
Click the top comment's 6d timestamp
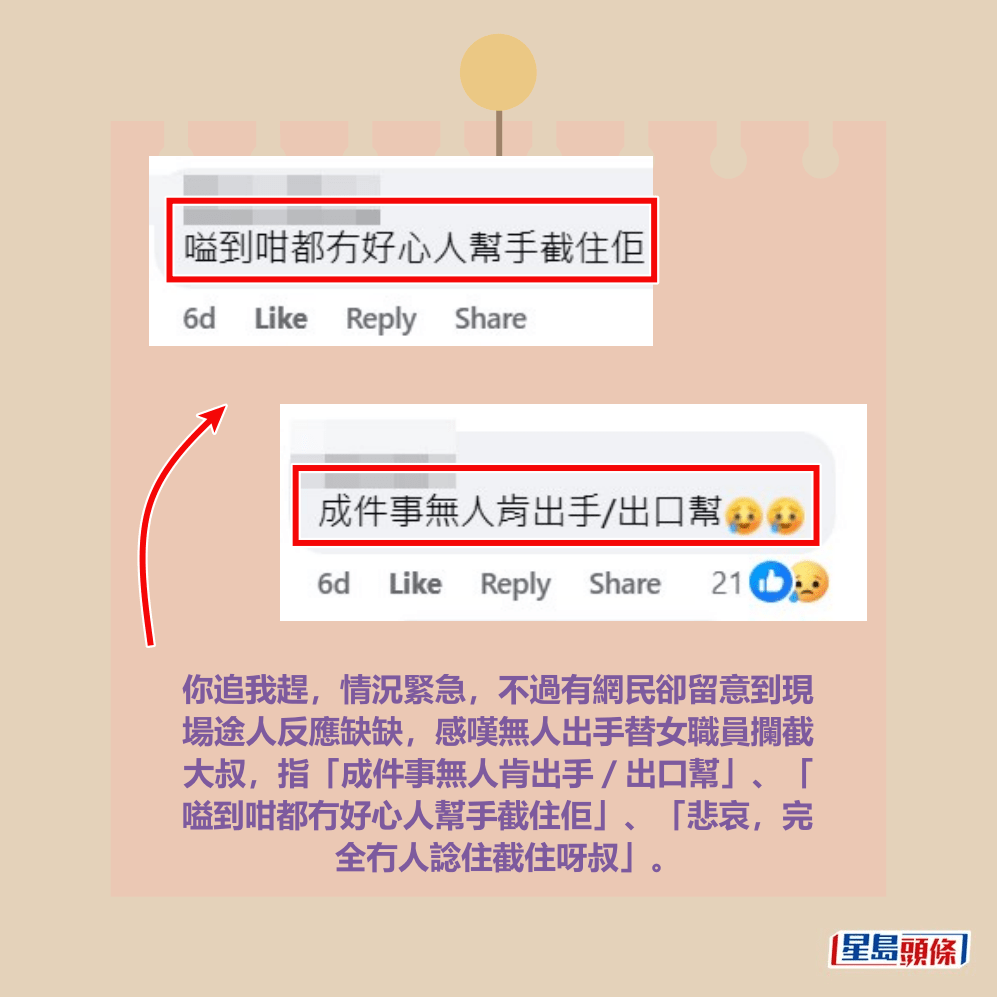tap(199, 319)
